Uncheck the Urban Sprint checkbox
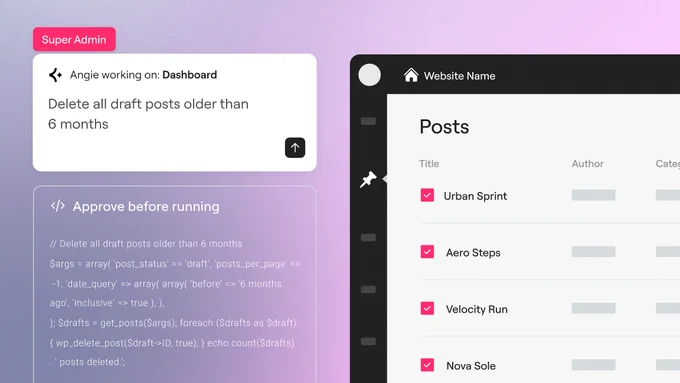This screenshot has width=680, height=383. coord(427,195)
